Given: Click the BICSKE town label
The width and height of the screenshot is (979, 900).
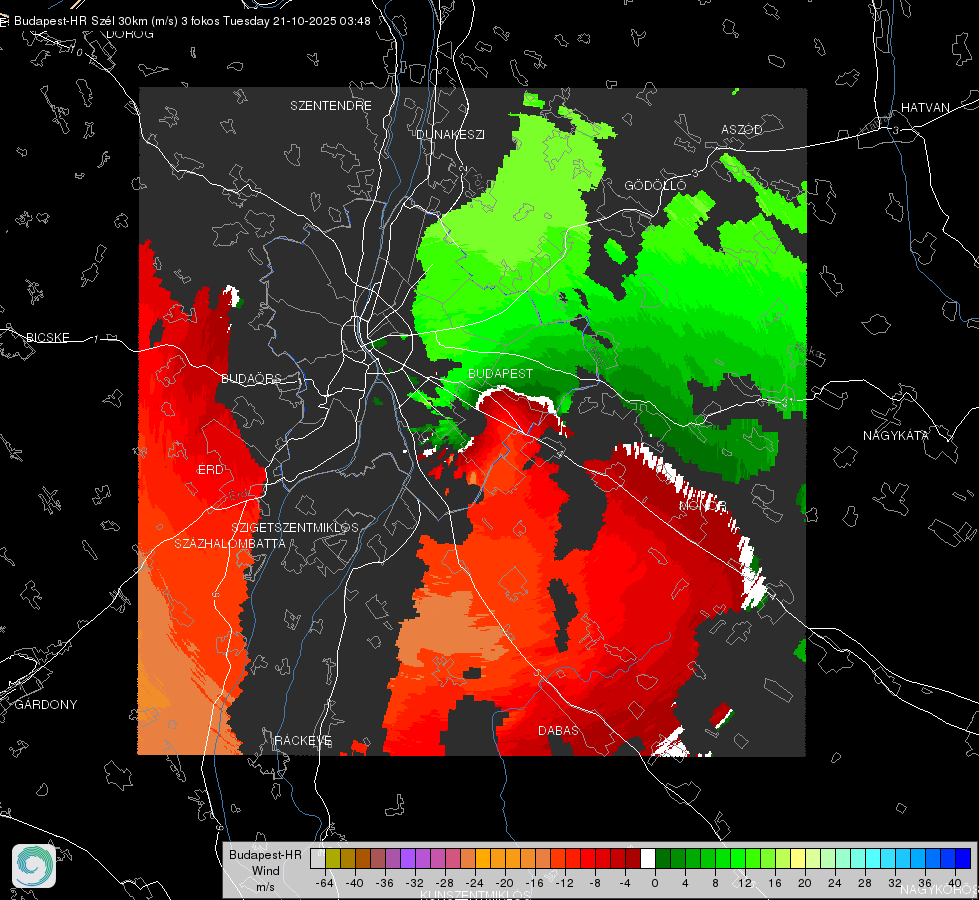Looking at the screenshot, I should point(47,337).
